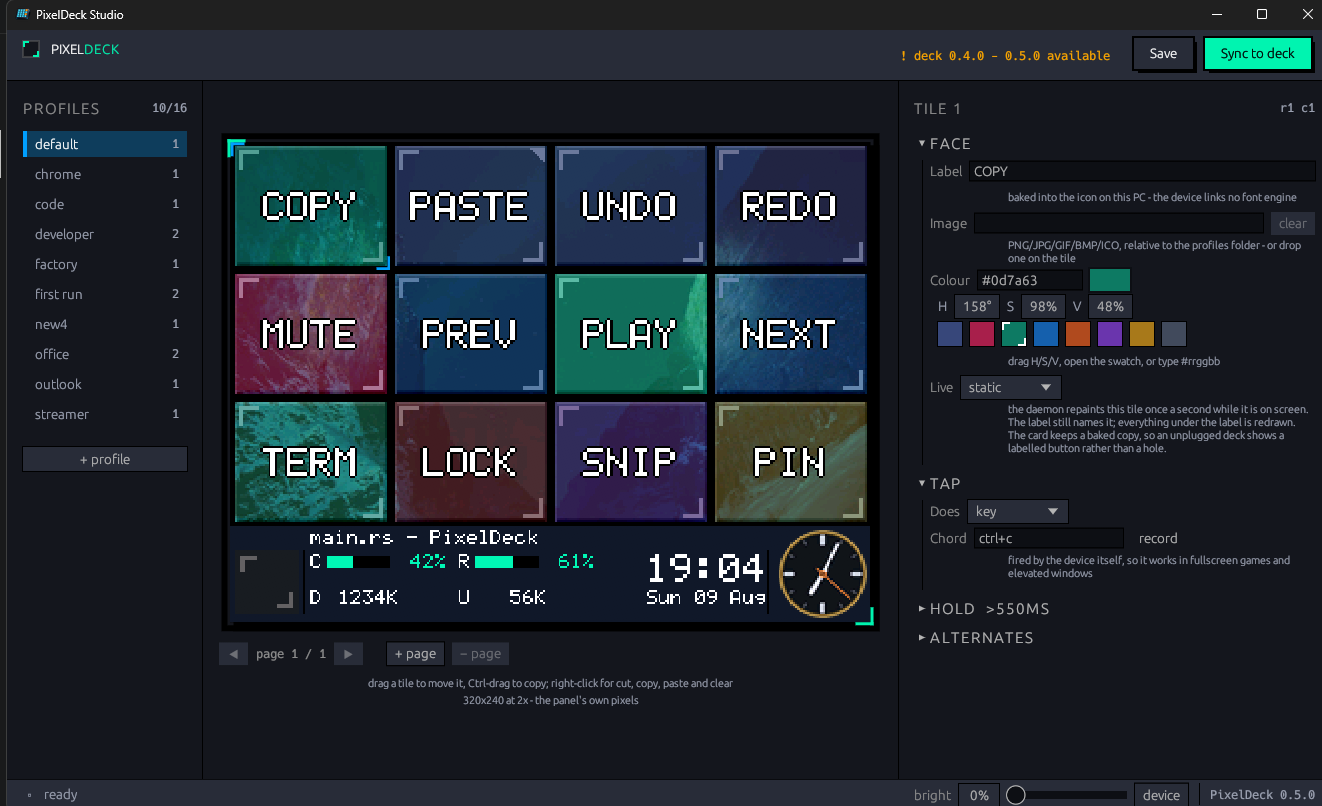This screenshot has height=806, width=1322.
Task: Click the Label field containing COPY
Action: pos(1142,171)
